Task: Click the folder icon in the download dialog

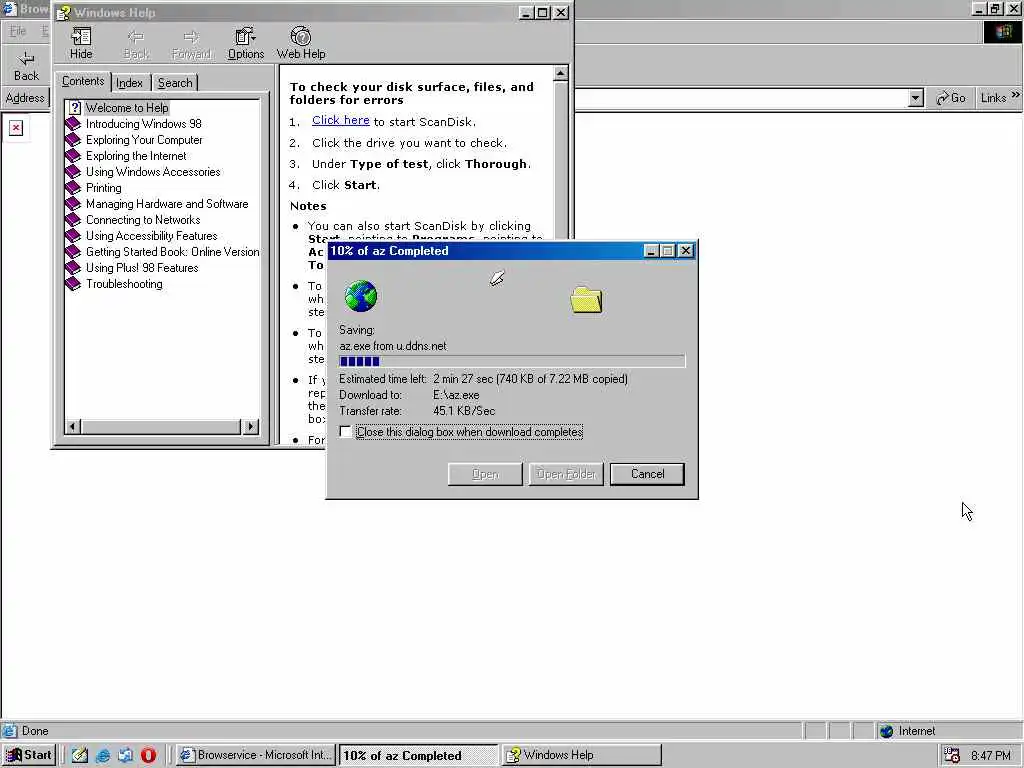Action: pos(586,300)
